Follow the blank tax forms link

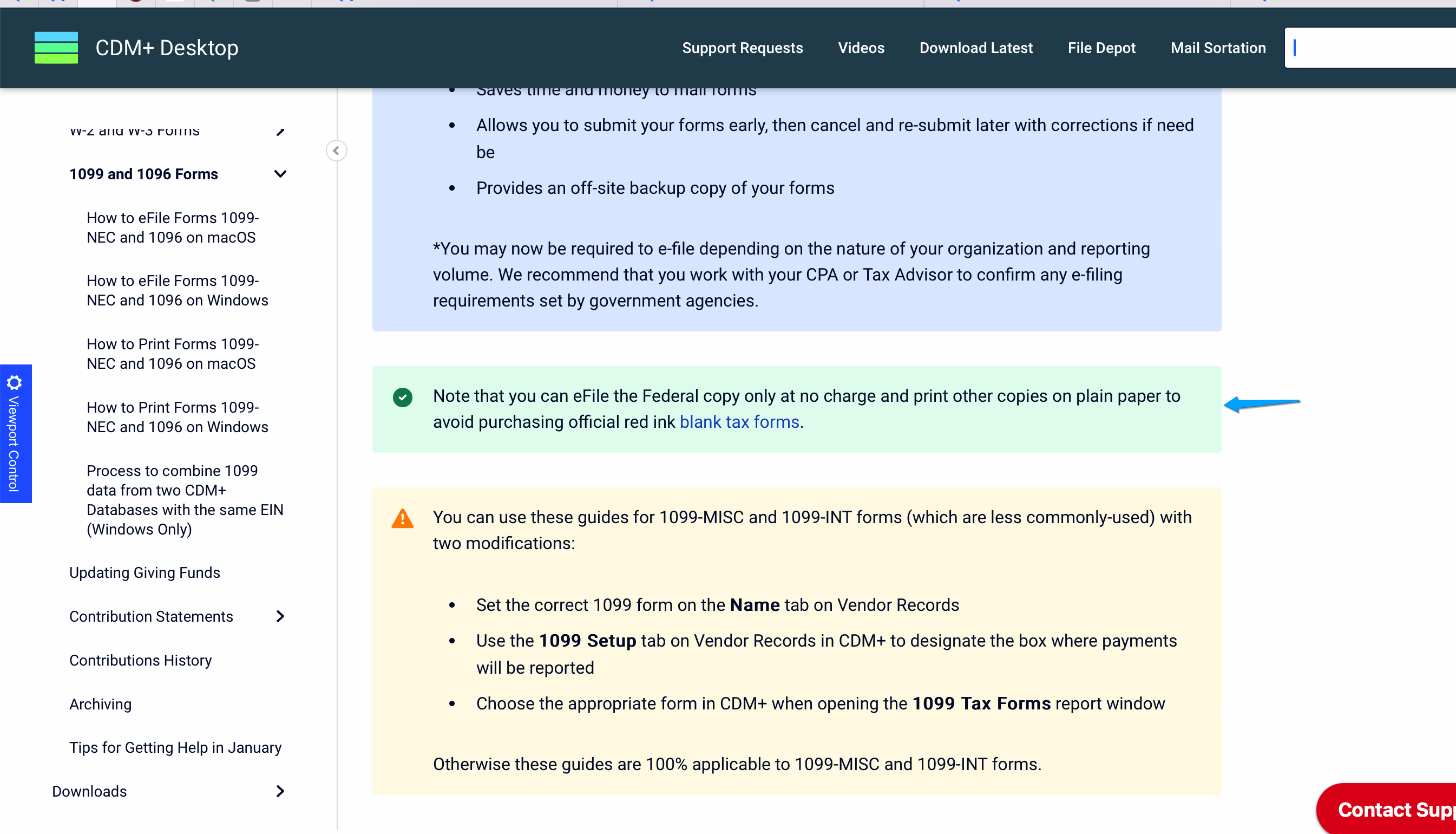pos(739,422)
